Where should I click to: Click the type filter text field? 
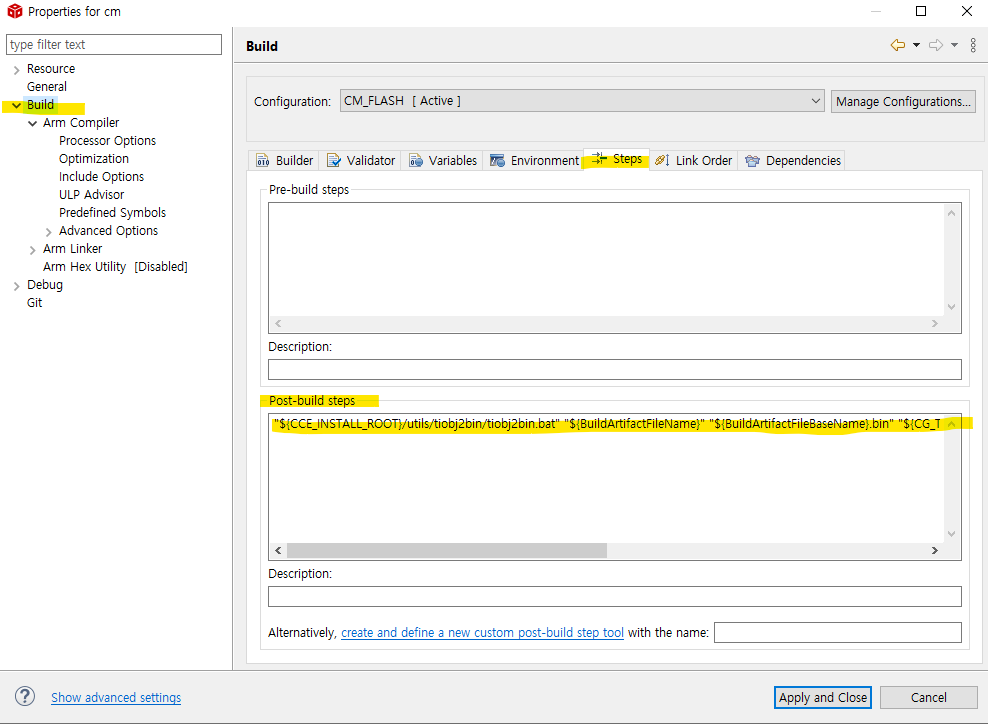click(114, 45)
